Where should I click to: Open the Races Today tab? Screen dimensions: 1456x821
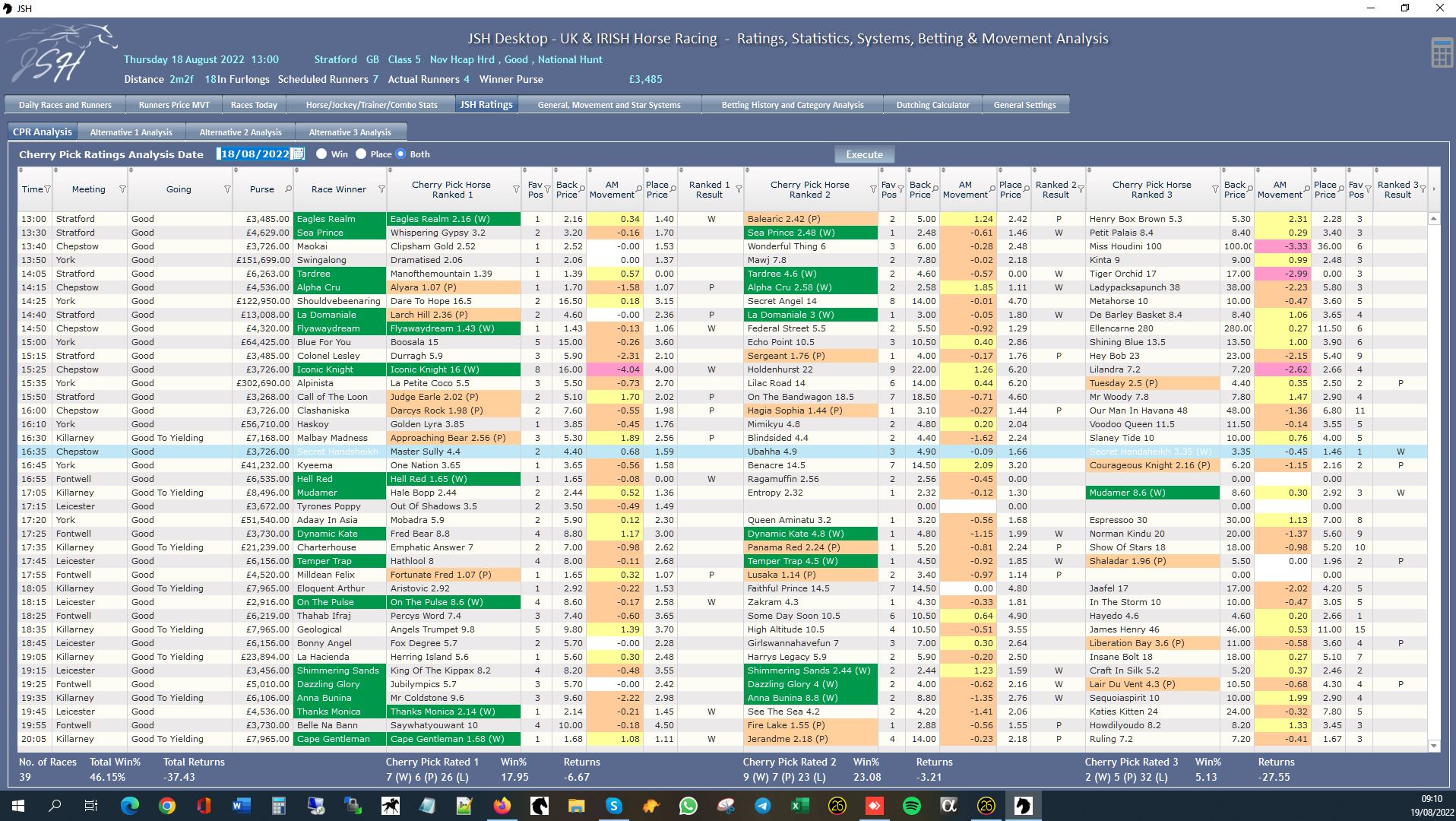pyautogui.click(x=254, y=105)
